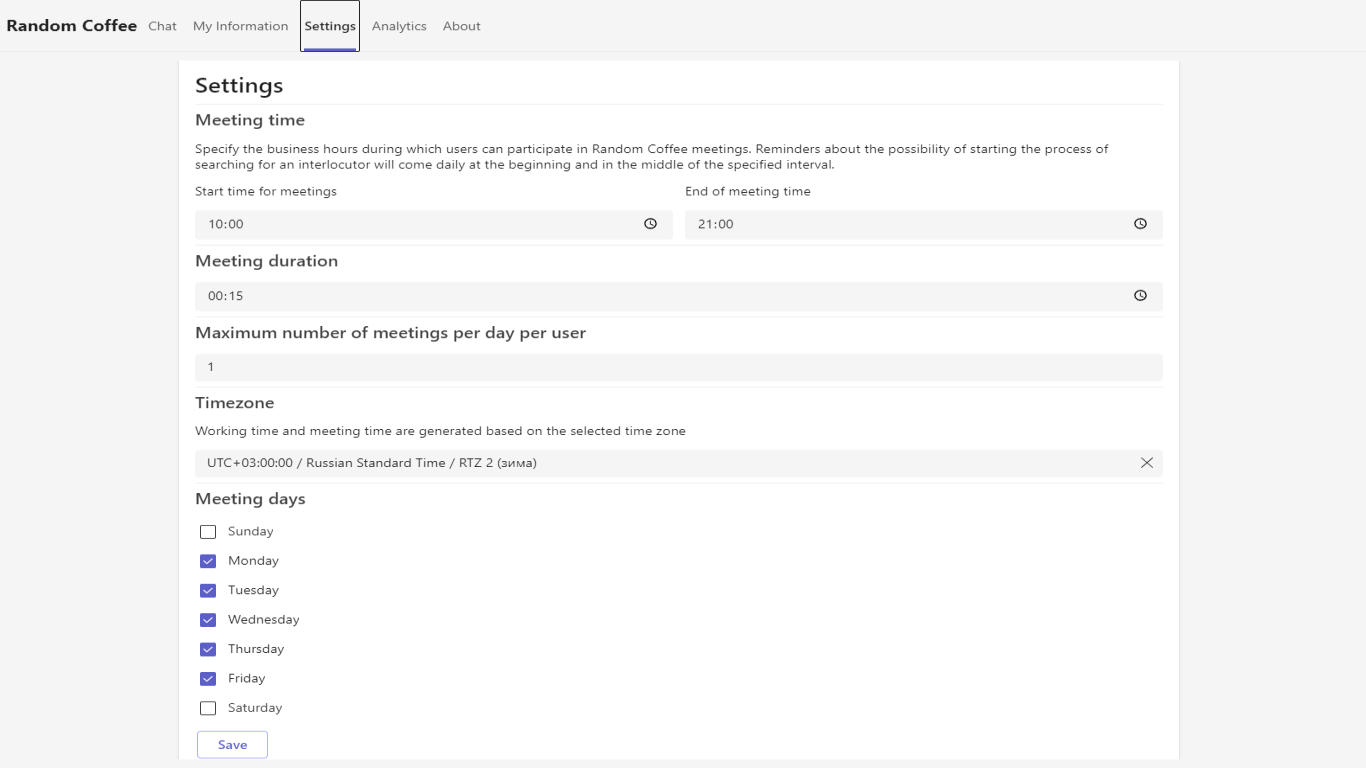The height and width of the screenshot is (768, 1366).
Task: Focus the Maximum meetings per day field
Action: point(678,367)
